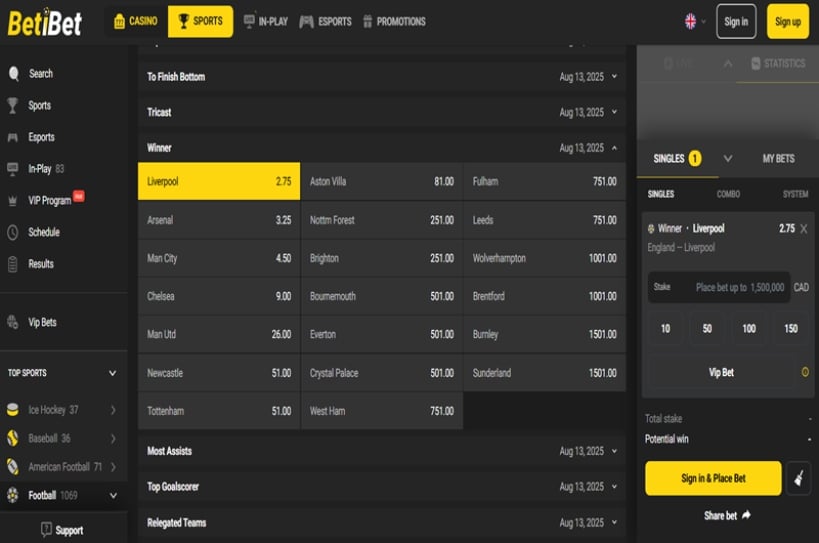Click the BetiBet logo

44,22
